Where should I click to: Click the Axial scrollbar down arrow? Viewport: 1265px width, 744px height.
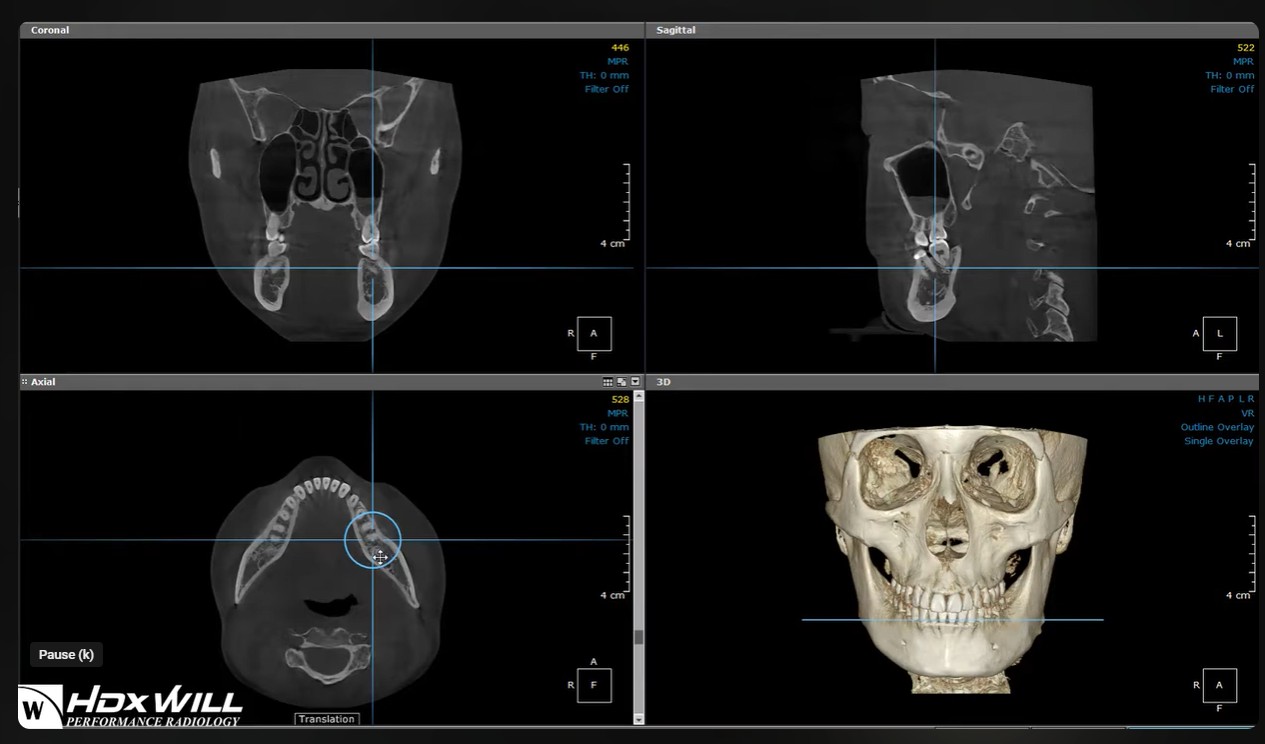[639, 718]
